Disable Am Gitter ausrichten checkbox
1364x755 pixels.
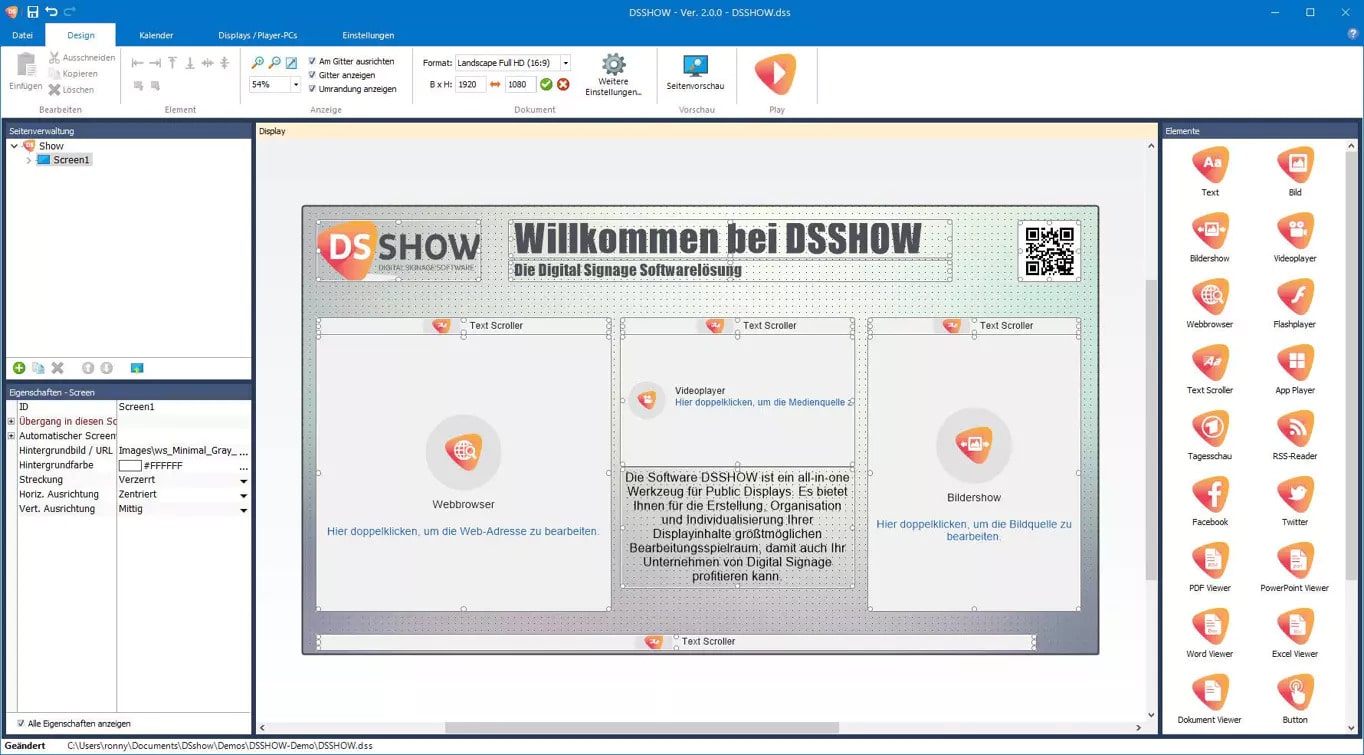click(313, 61)
